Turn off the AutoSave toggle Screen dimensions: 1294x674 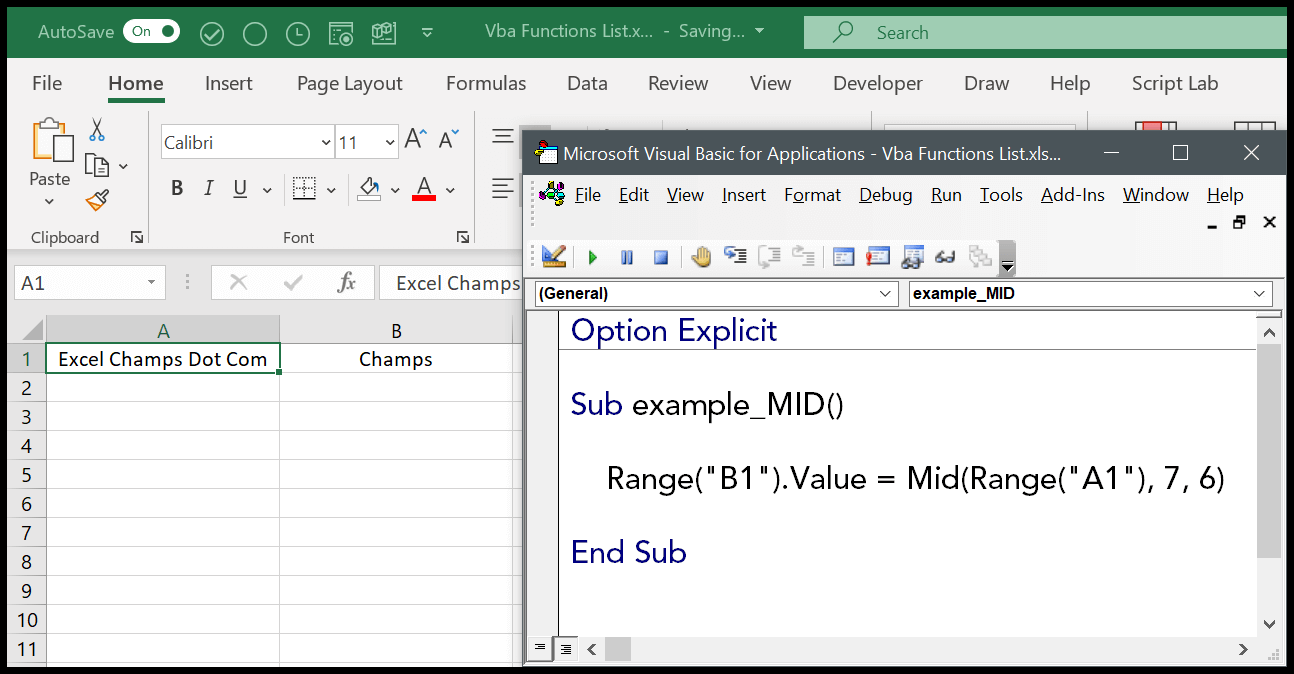[x=151, y=32]
